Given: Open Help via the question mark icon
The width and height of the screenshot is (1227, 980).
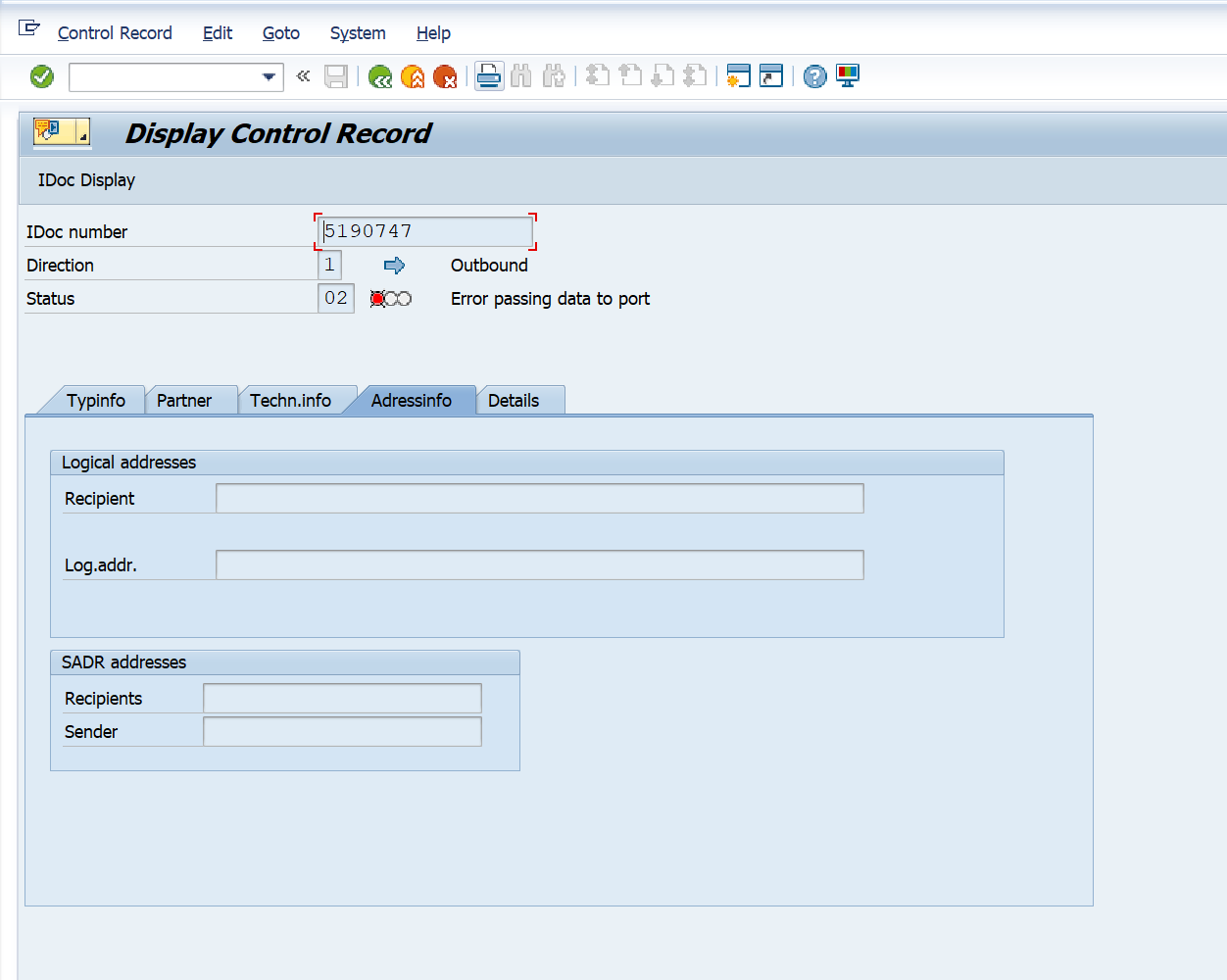Looking at the screenshot, I should point(814,76).
